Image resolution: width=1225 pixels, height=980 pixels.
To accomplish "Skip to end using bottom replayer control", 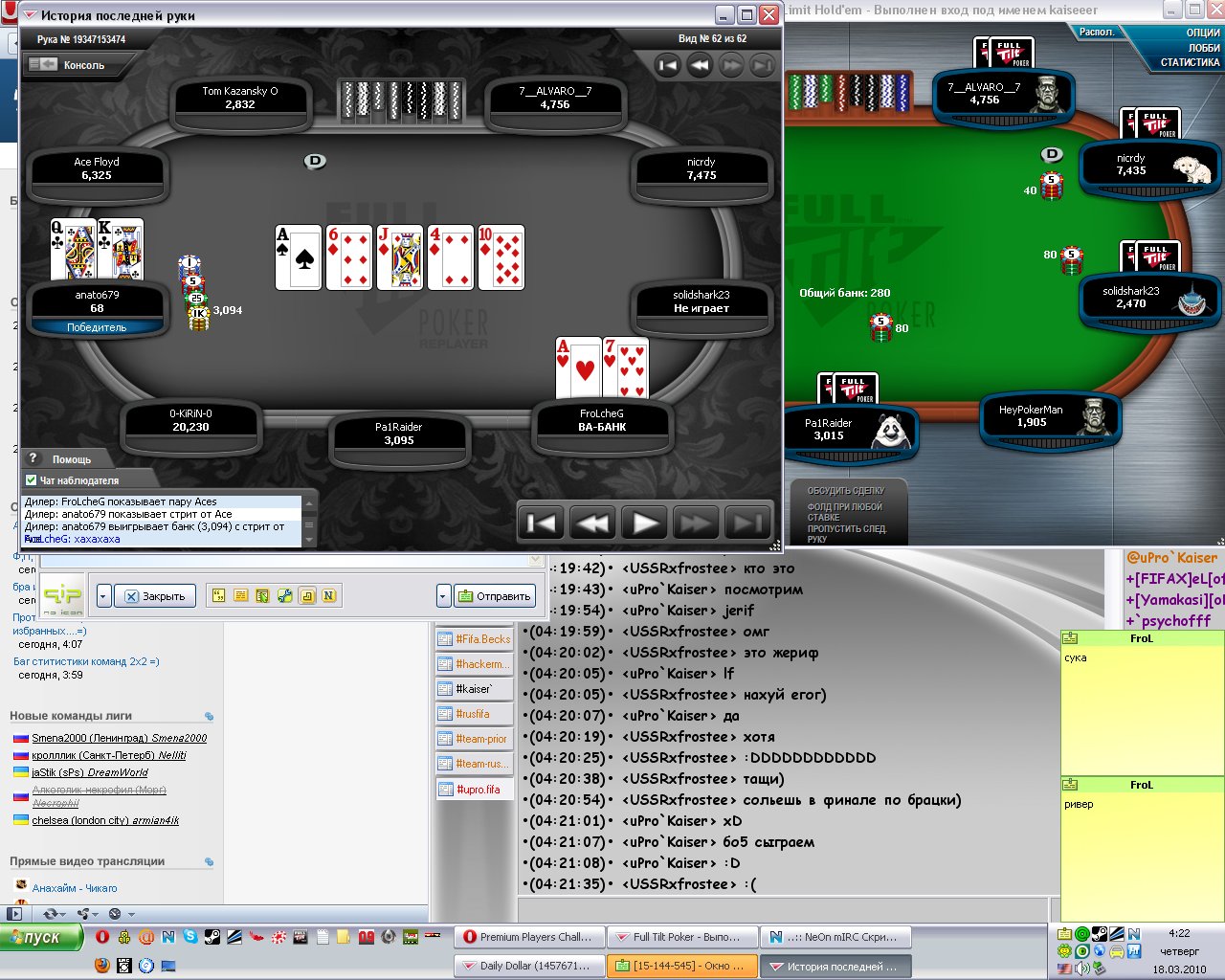I will 747,523.
